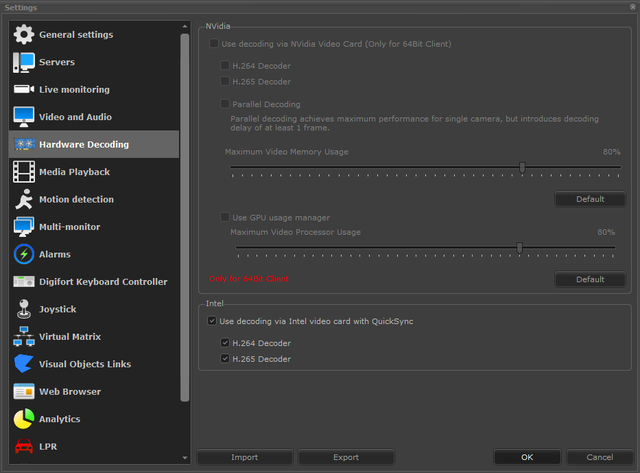Click Default button under Video Memory Usage
This screenshot has width=640, height=473.
pyautogui.click(x=590, y=199)
